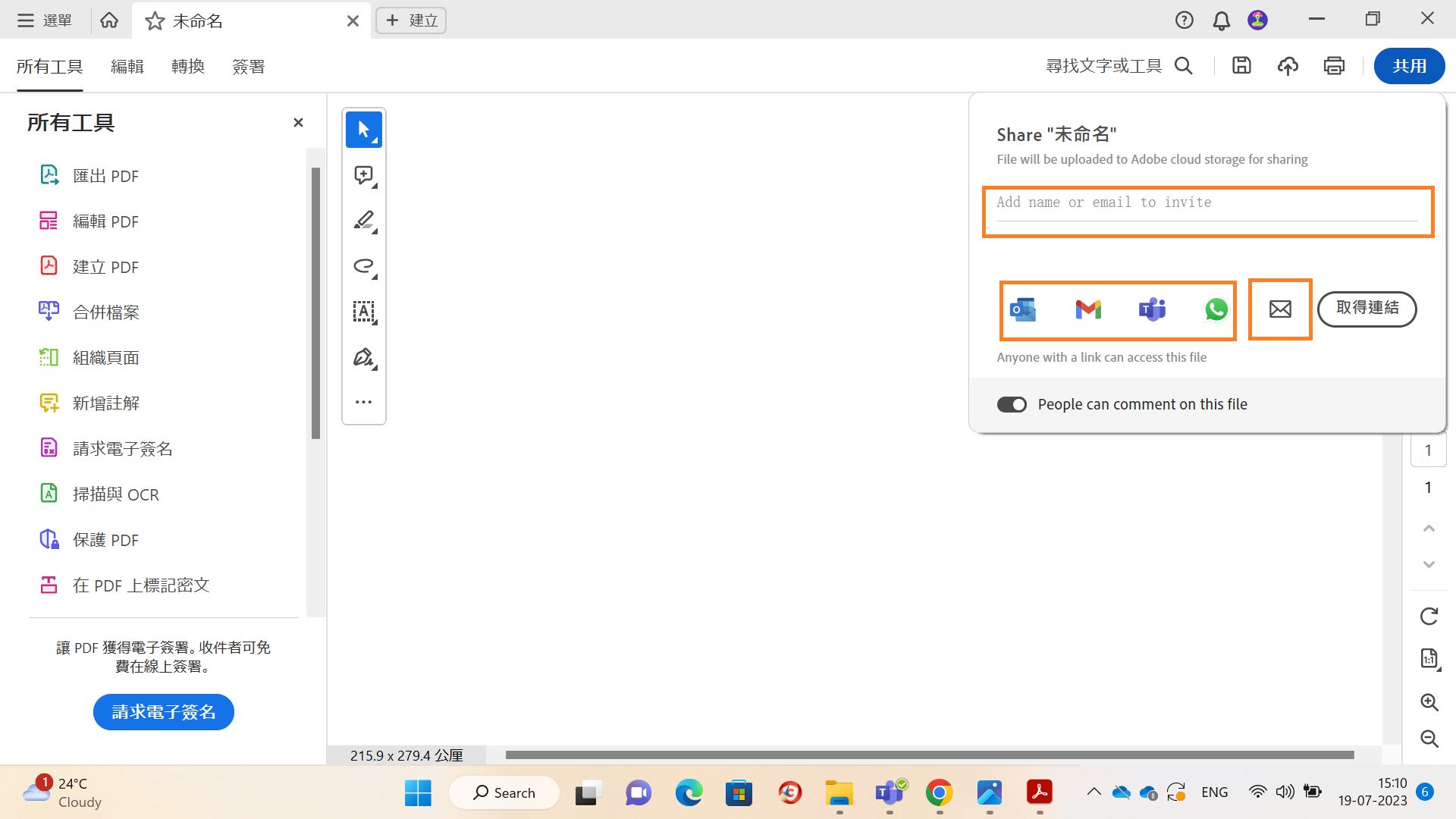The image size is (1456, 819).
Task: Open more tools with the ellipsis
Action: click(x=363, y=402)
